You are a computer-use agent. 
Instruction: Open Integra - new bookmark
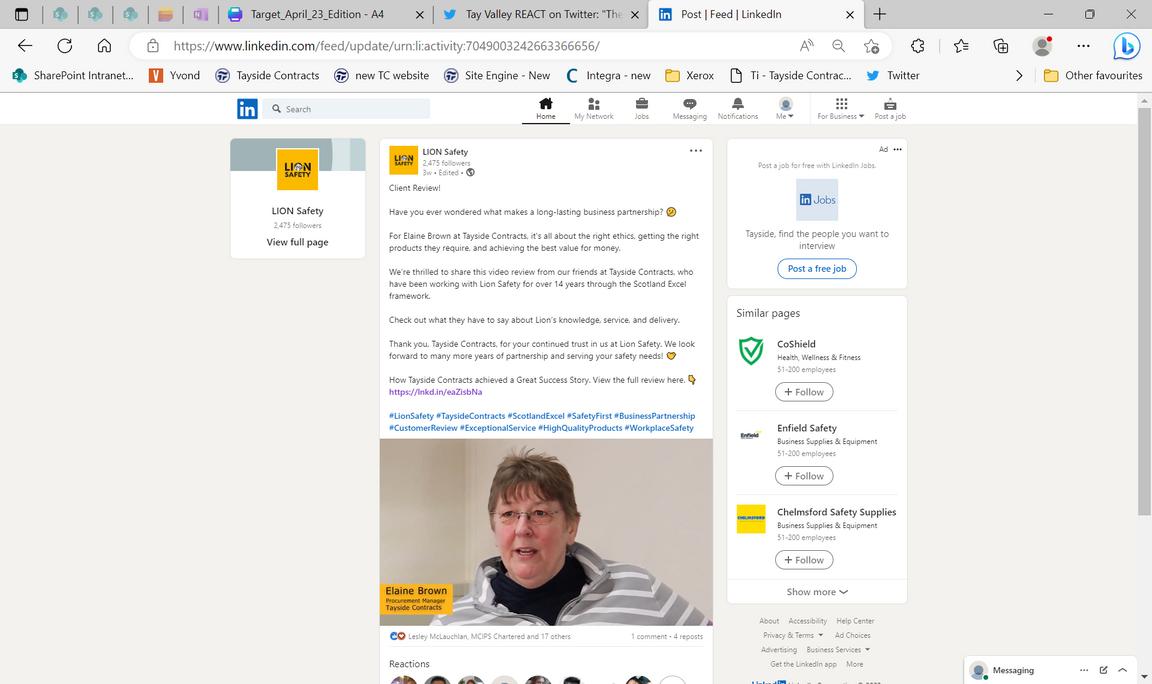click(609, 75)
